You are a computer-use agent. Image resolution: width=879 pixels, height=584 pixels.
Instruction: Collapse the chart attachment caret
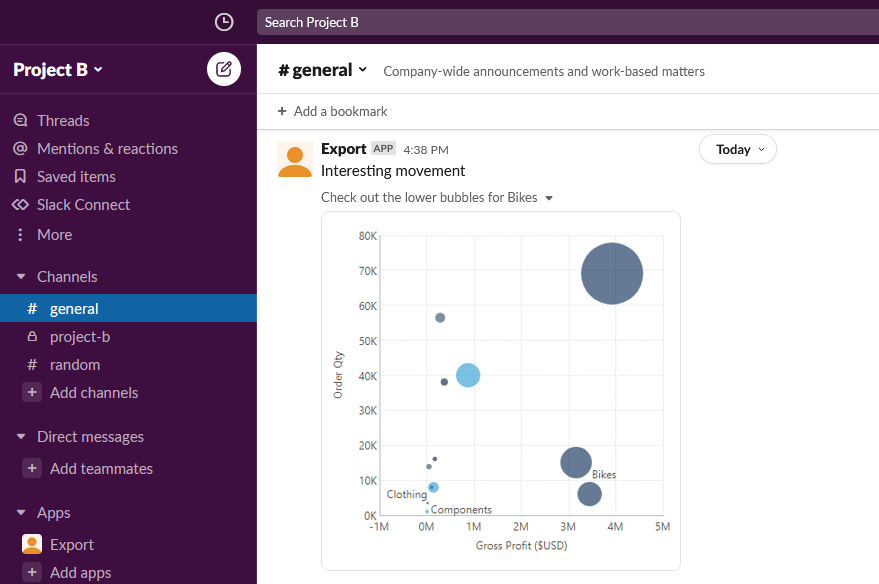click(549, 198)
